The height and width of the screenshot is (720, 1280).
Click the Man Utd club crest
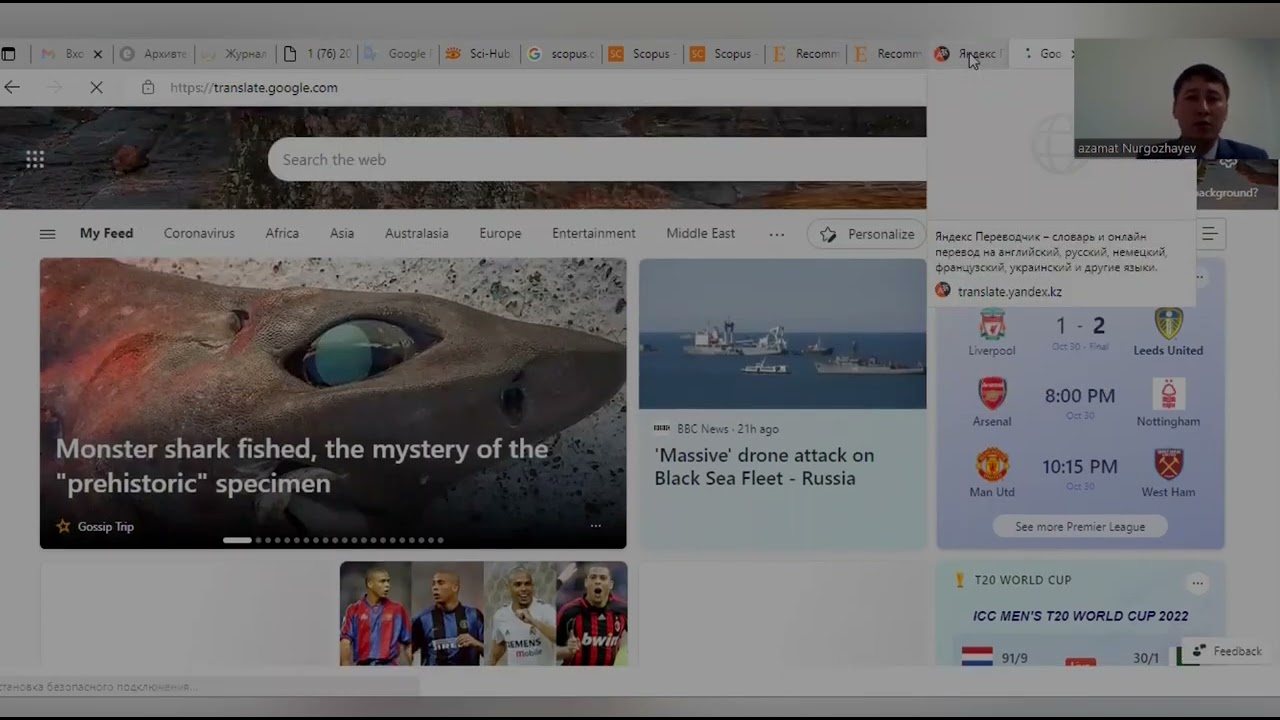[992, 465]
